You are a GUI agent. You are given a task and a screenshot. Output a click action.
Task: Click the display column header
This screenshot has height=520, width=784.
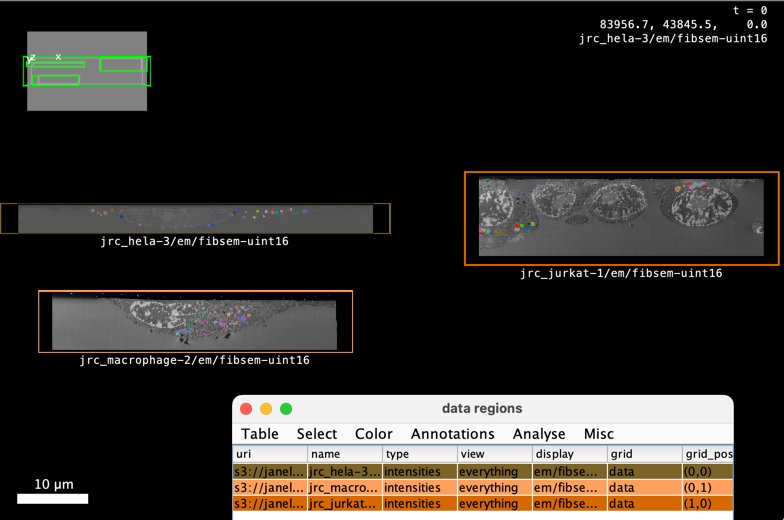click(568, 454)
